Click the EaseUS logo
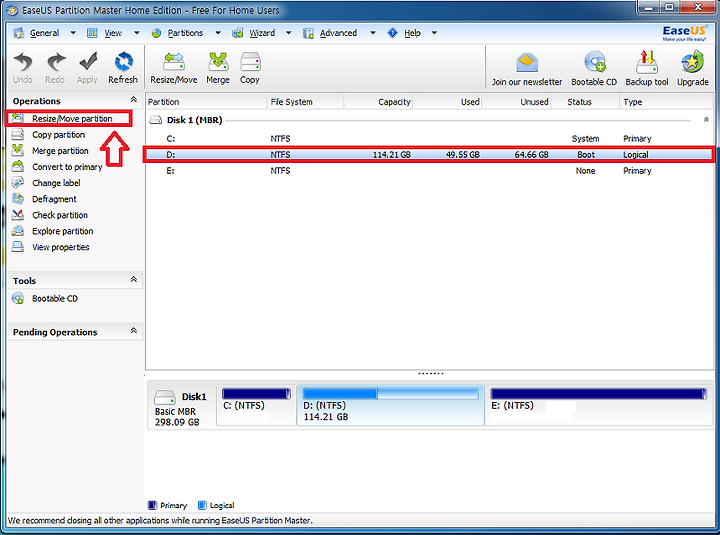Viewport: 720px width, 535px height. point(684,33)
